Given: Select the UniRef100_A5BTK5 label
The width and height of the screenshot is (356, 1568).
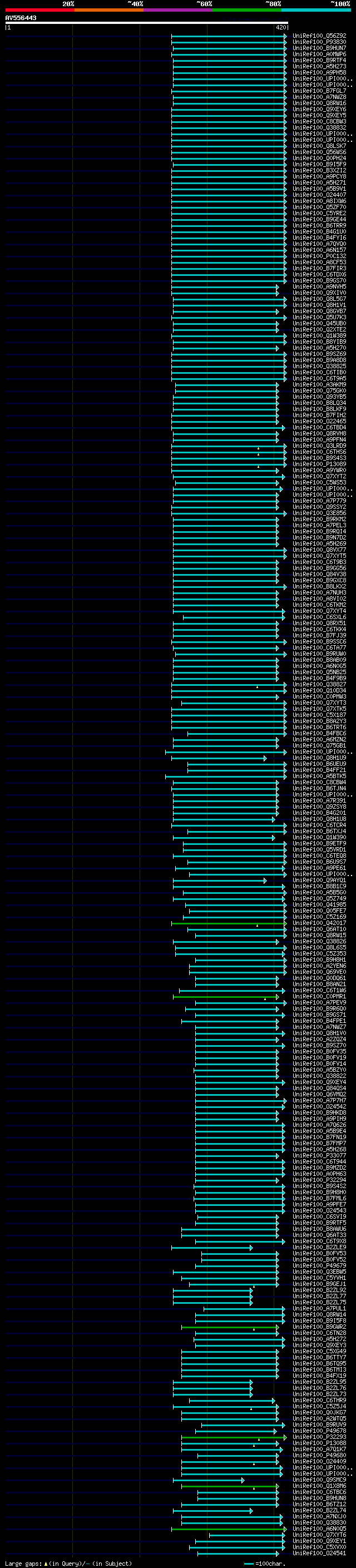Looking at the screenshot, I should (x=319, y=776).
